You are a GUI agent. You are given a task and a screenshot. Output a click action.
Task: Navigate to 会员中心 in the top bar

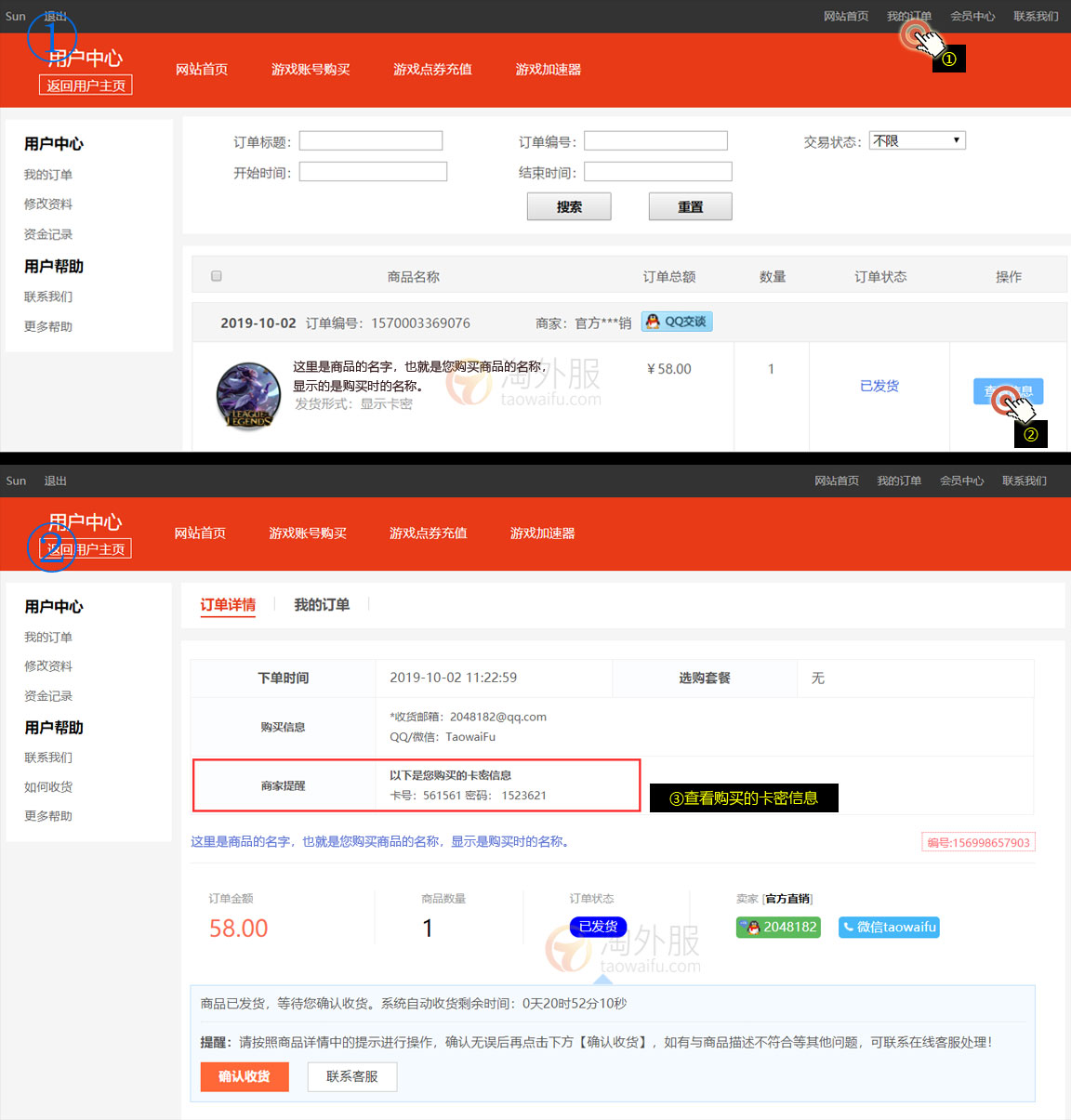coord(972,15)
